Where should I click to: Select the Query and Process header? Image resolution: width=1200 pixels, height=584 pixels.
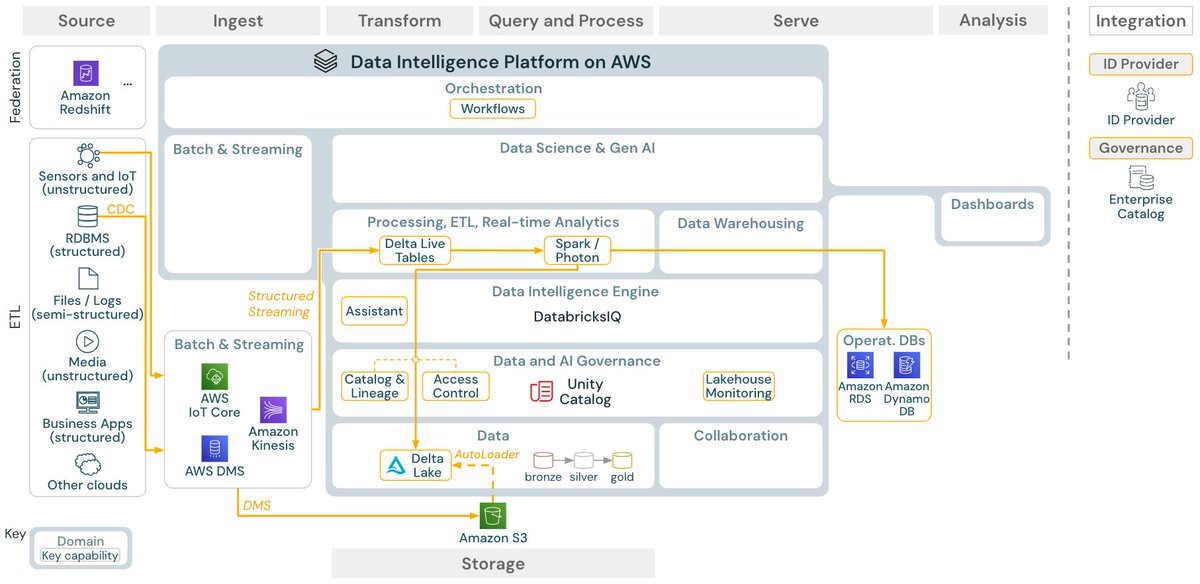coord(566,20)
